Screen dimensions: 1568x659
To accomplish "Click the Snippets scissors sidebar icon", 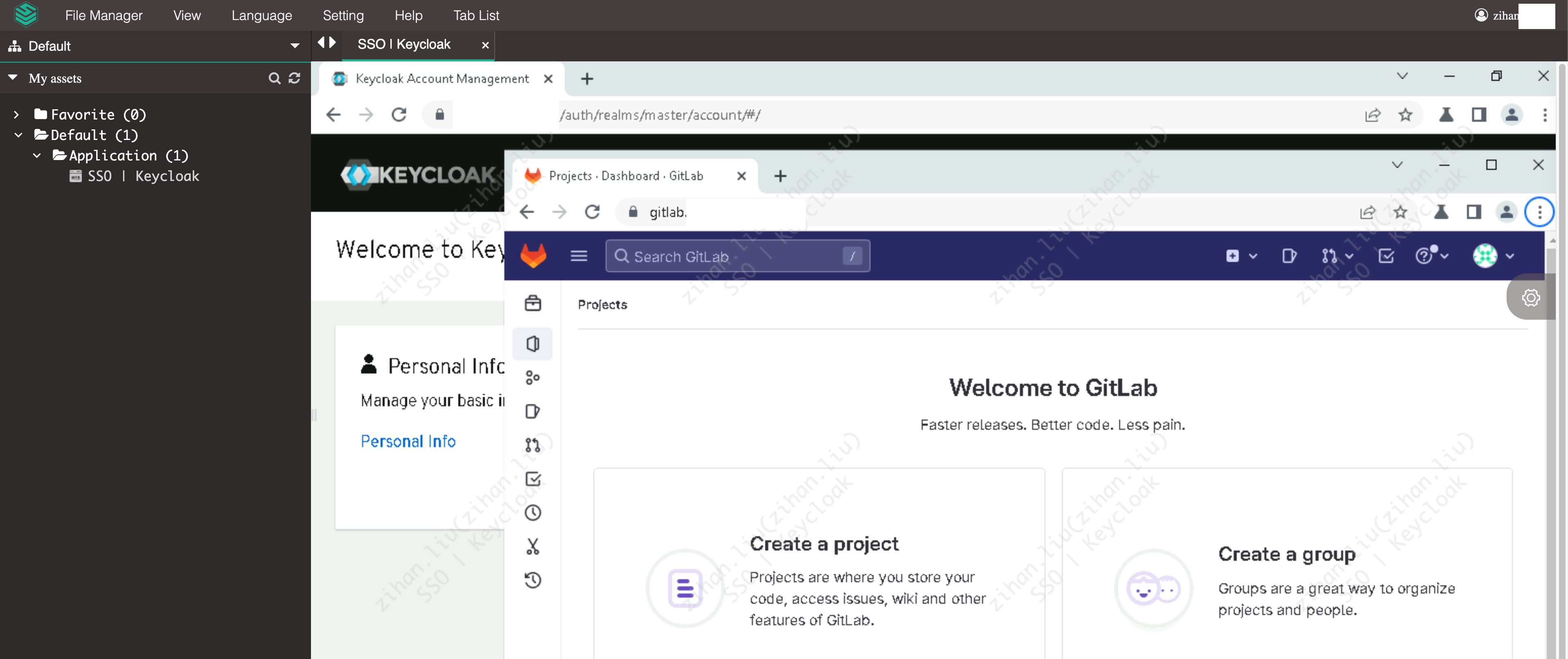I will click(x=533, y=546).
